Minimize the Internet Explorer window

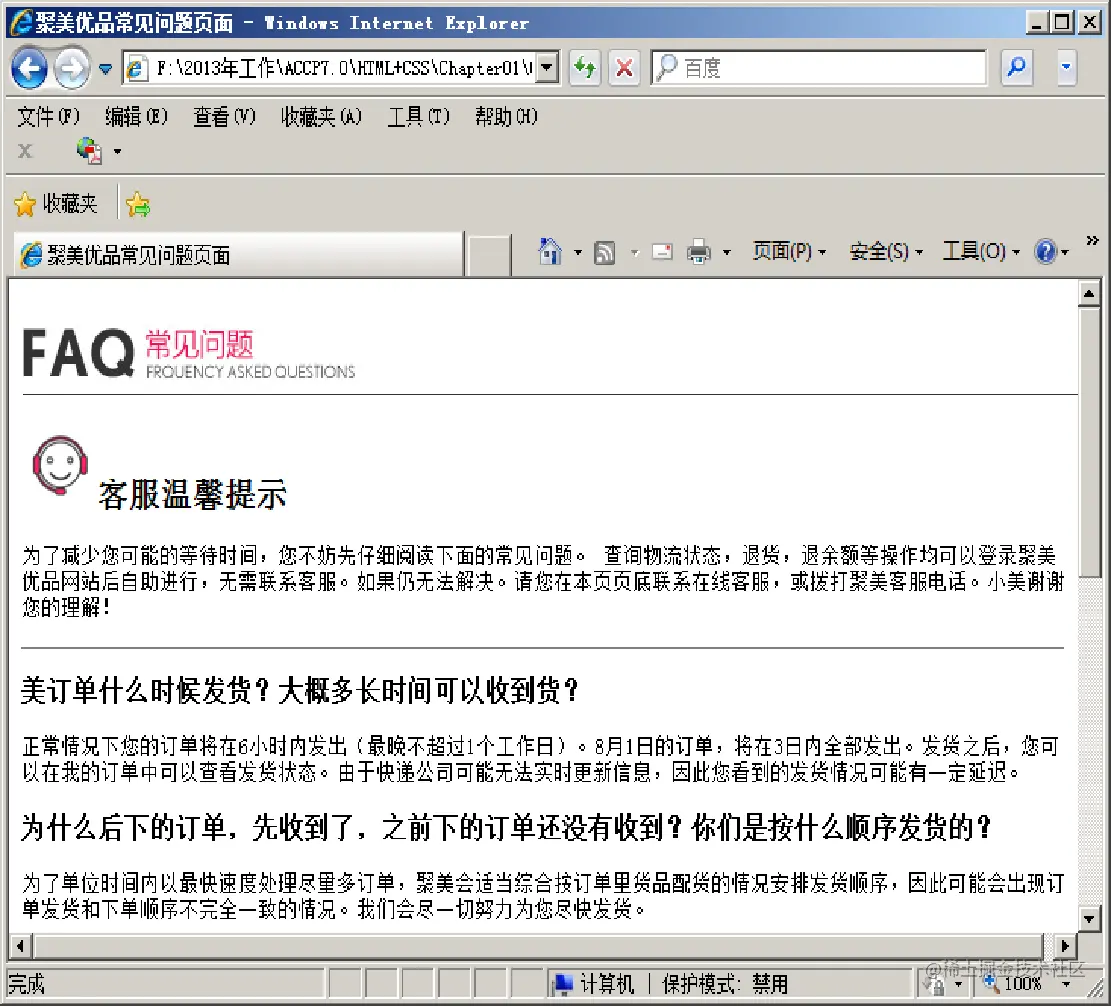1037,23
